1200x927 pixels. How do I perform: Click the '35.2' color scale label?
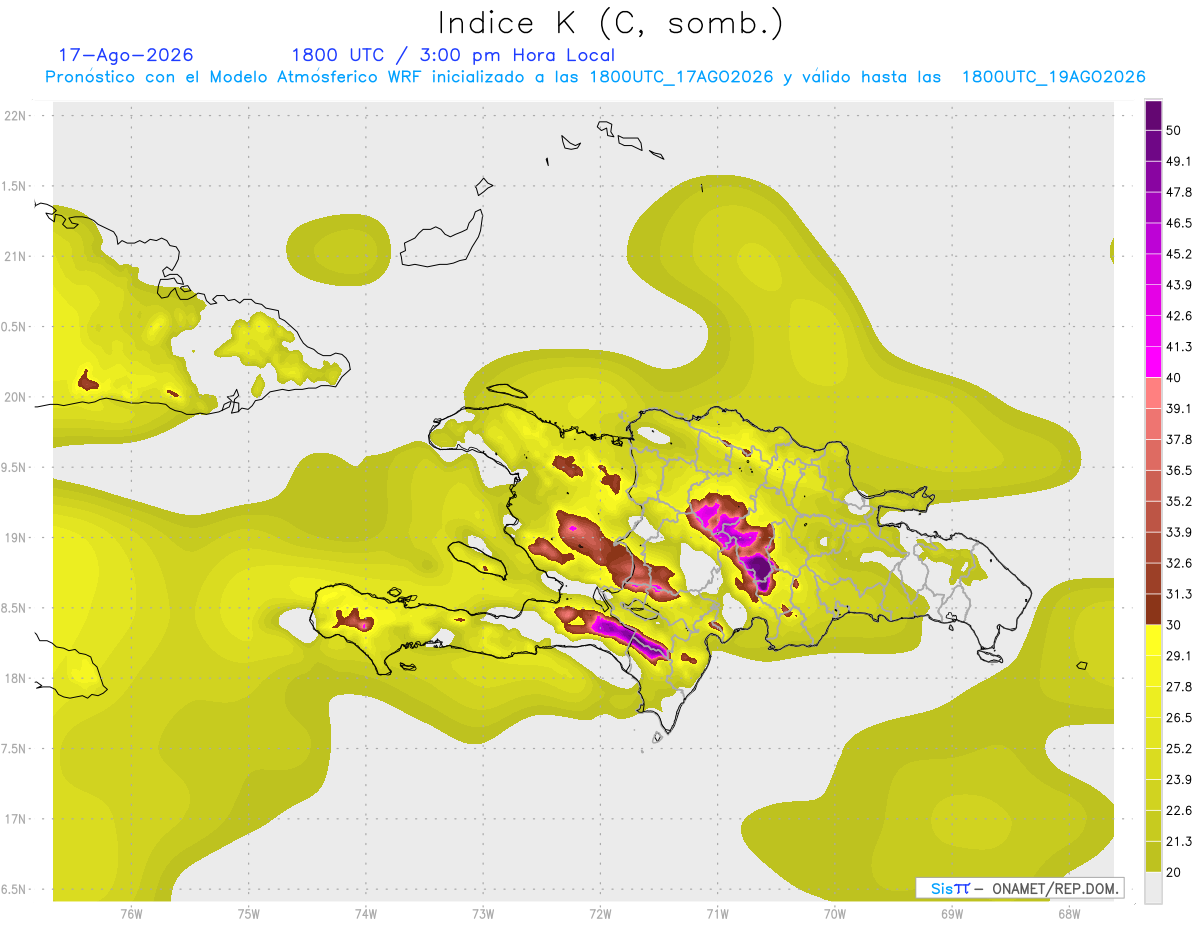pyautogui.click(x=1179, y=501)
